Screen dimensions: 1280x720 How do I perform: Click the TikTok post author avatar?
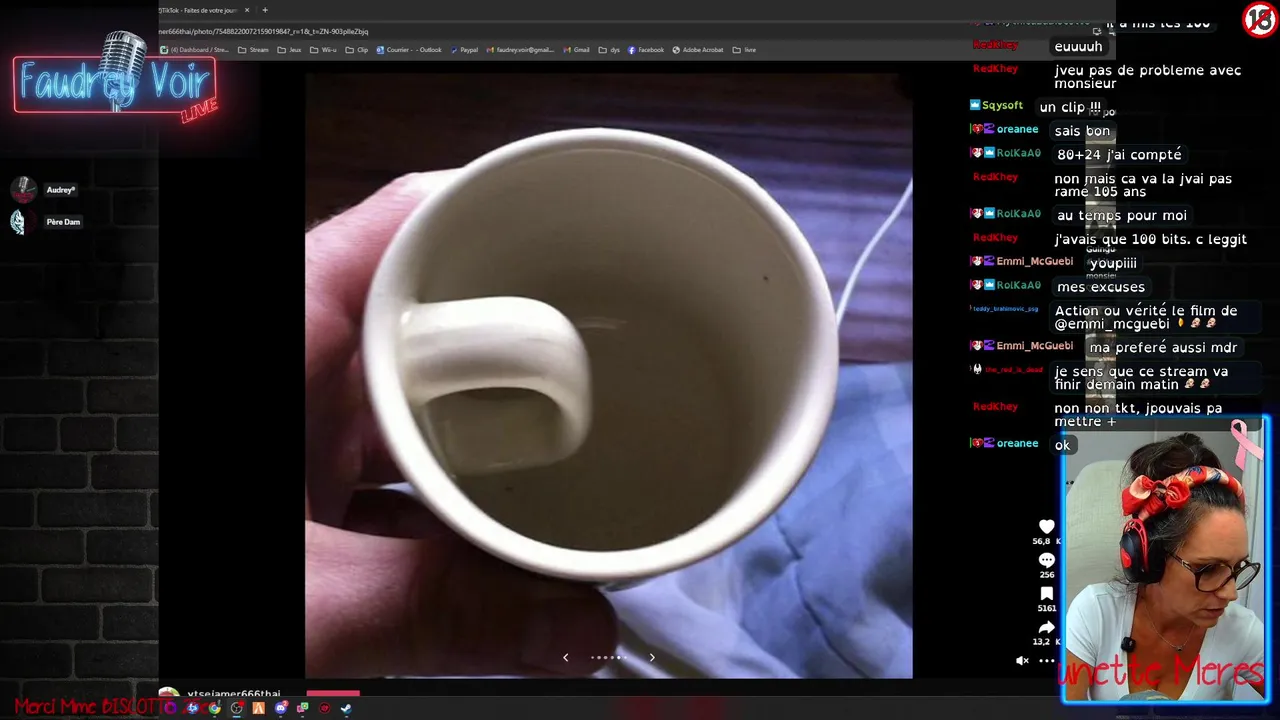coord(169,693)
